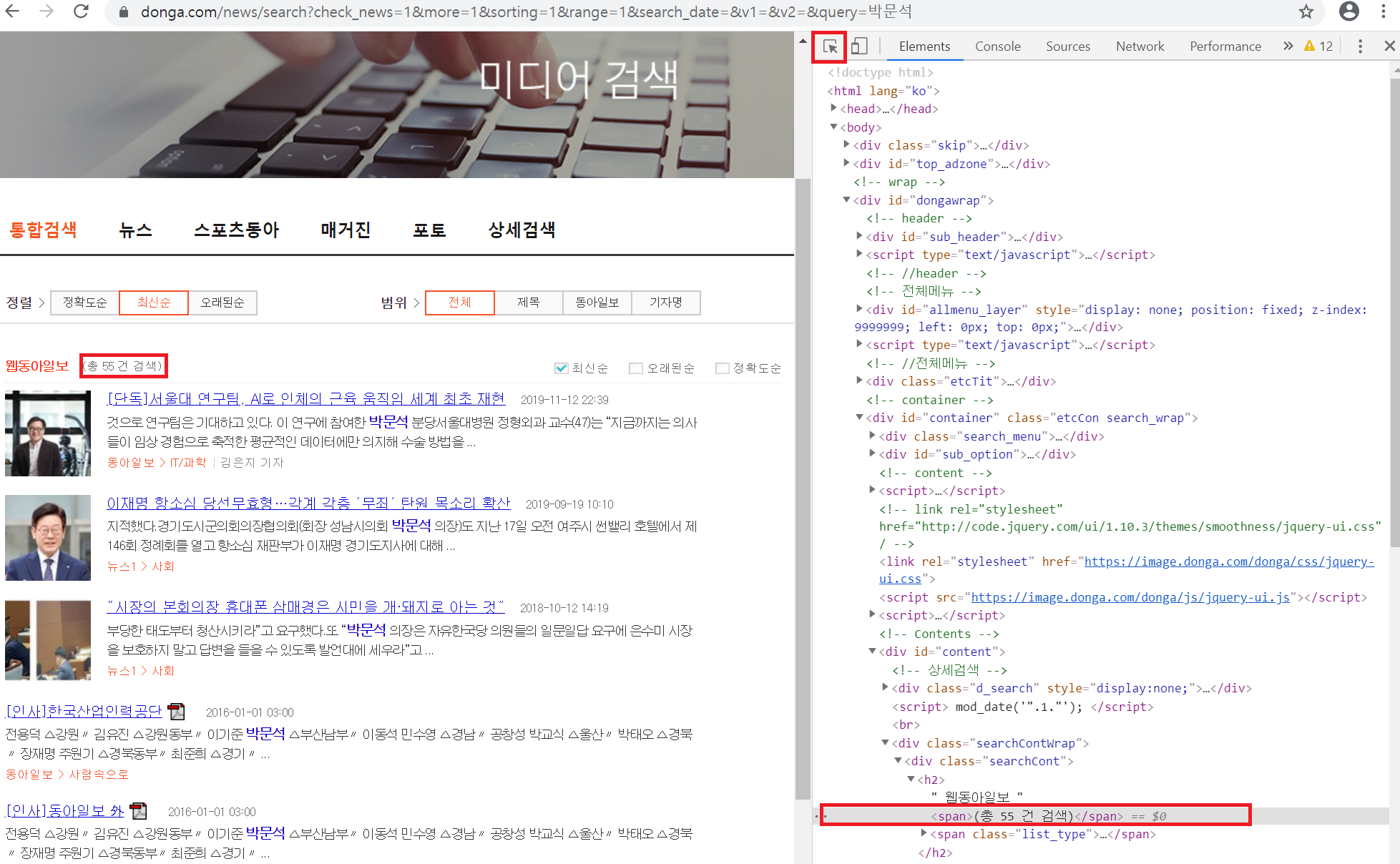Open the [인사]동아일보 外 article link
Viewport: 1400px width, 864px height.
[65, 810]
